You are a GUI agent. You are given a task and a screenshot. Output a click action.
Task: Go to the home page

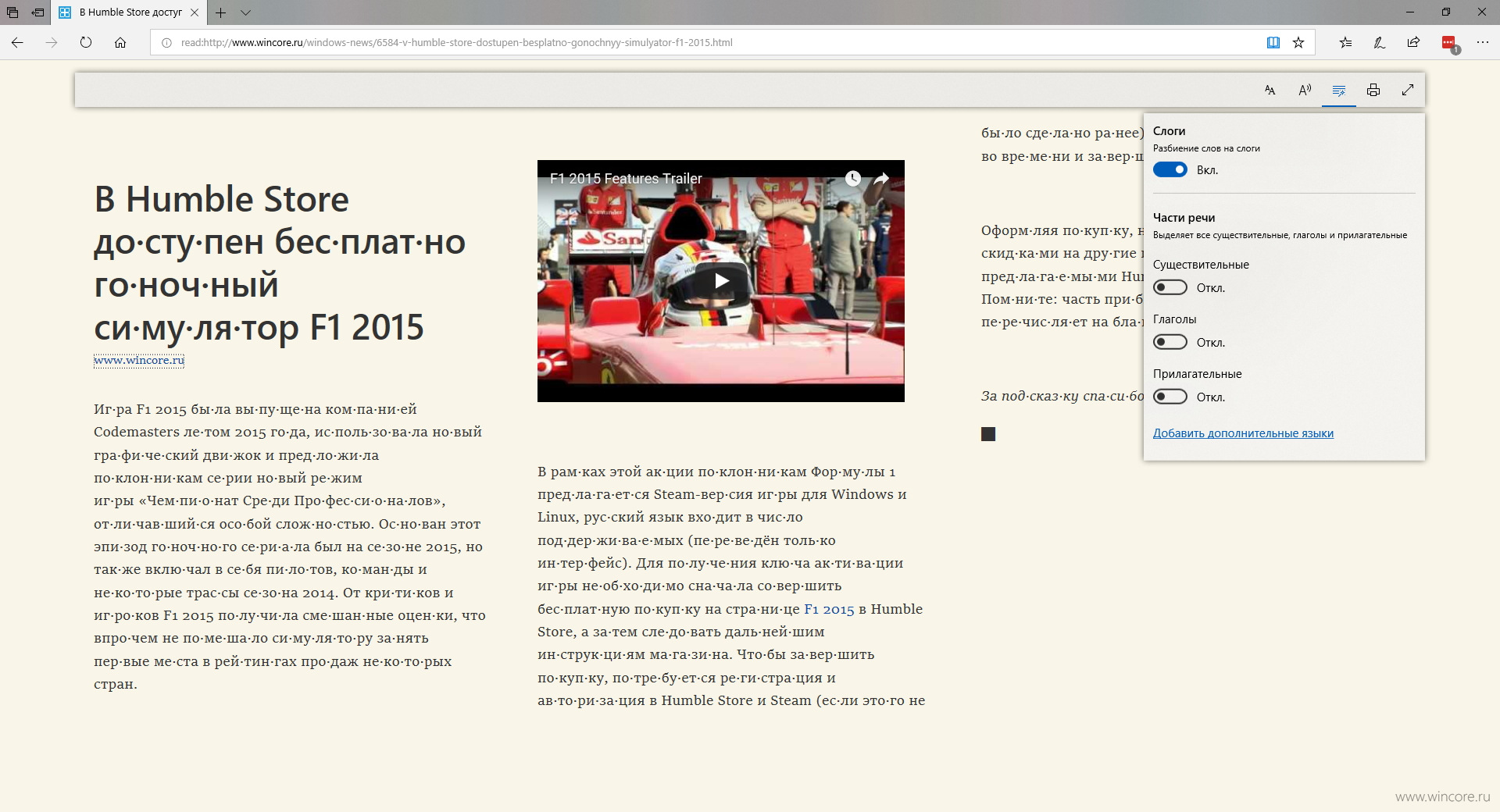[x=120, y=43]
